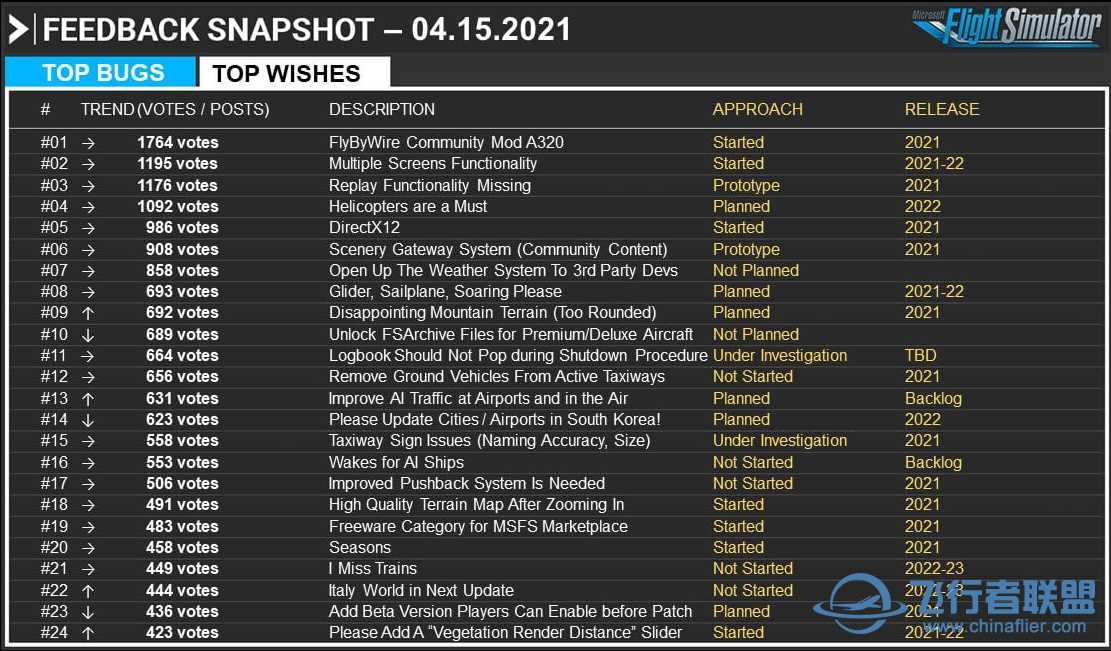Open FlyByWire Community Mod A320 entry
The width and height of the screenshot is (1111, 651).
click(446, 142)
